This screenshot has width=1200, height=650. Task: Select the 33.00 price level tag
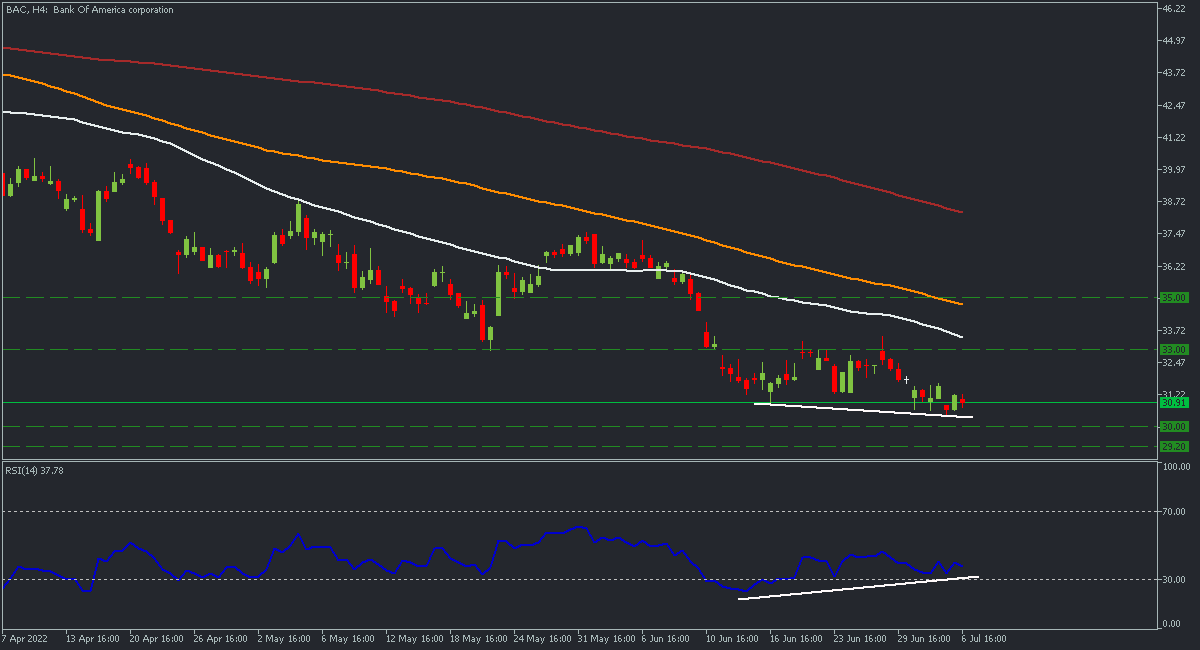(1172, 350)
